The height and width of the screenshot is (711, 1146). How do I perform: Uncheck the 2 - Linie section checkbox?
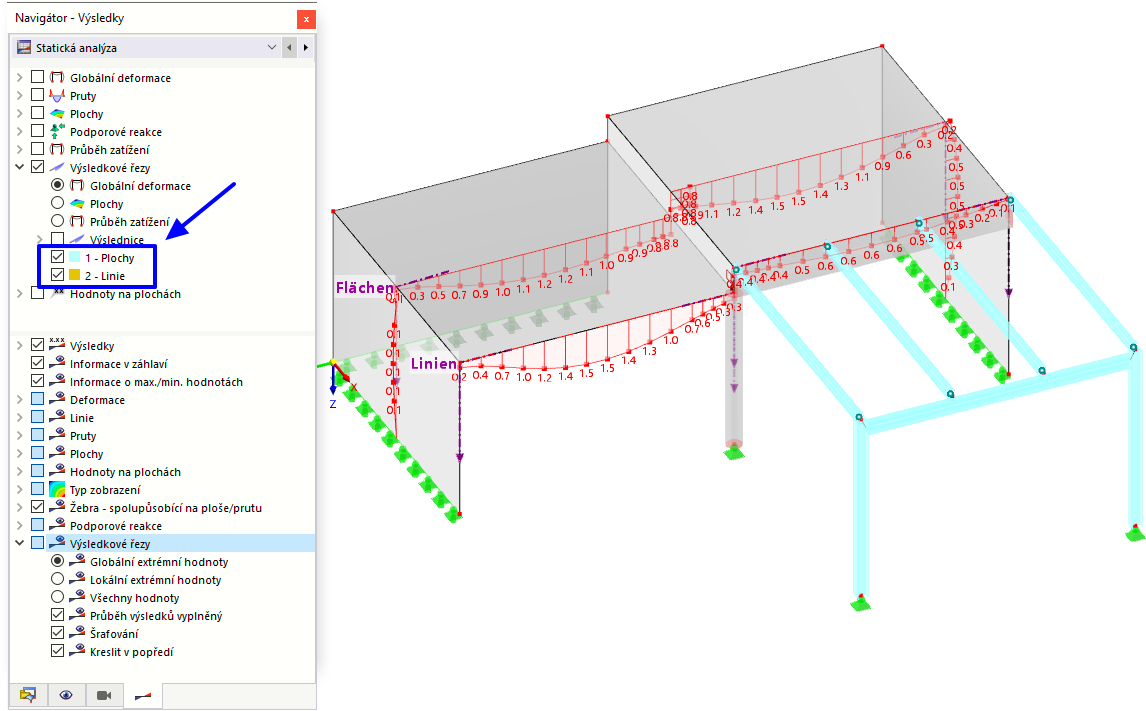pos(57,275)
